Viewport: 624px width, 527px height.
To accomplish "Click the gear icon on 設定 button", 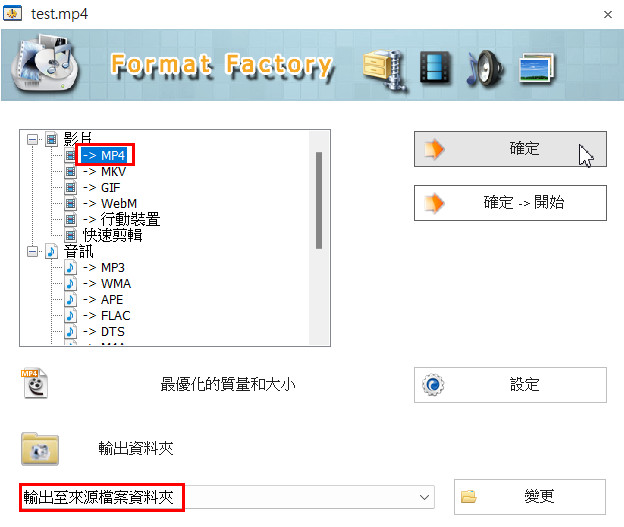I will click(433, 385).
